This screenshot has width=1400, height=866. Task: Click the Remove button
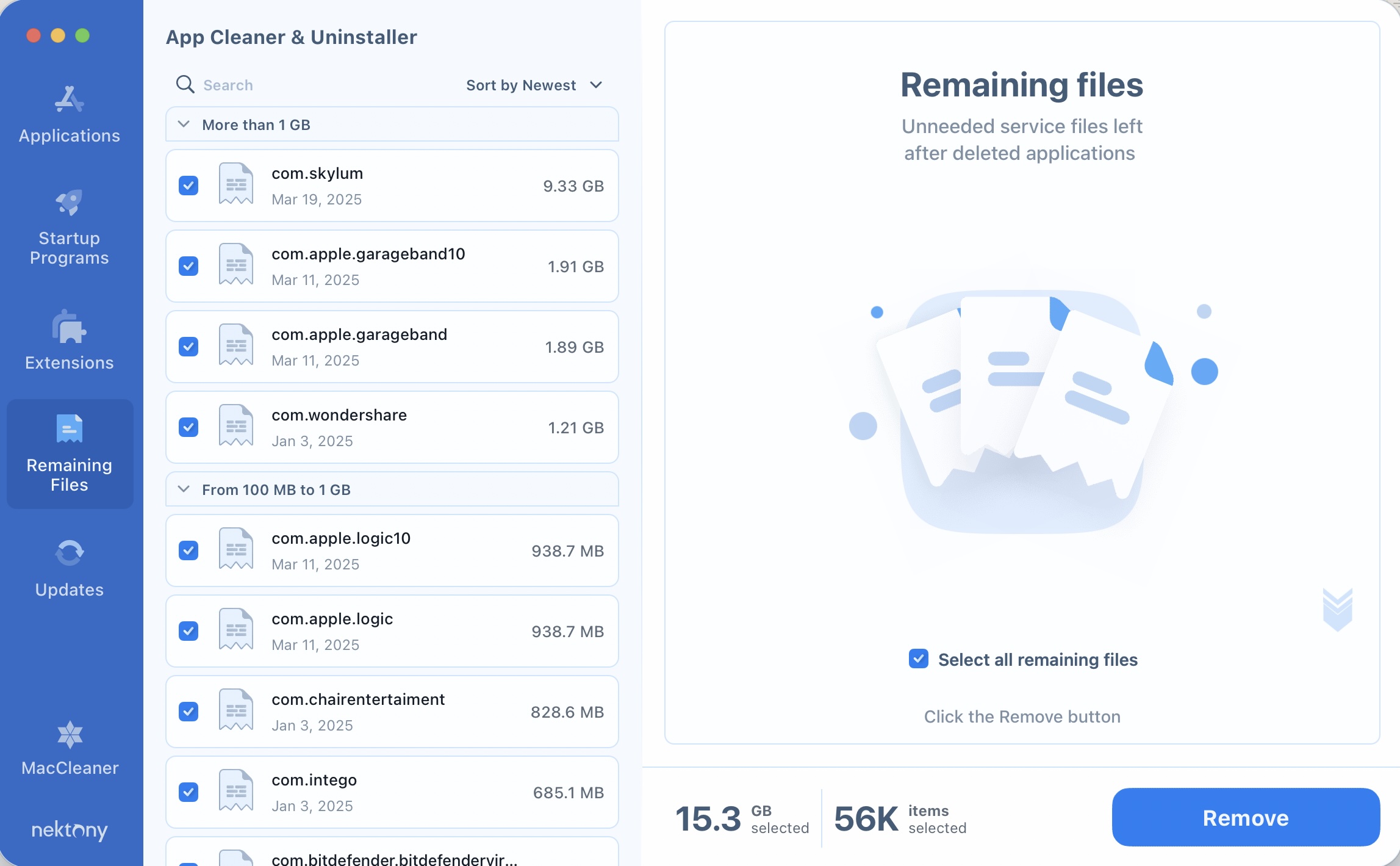point(1245,817)
